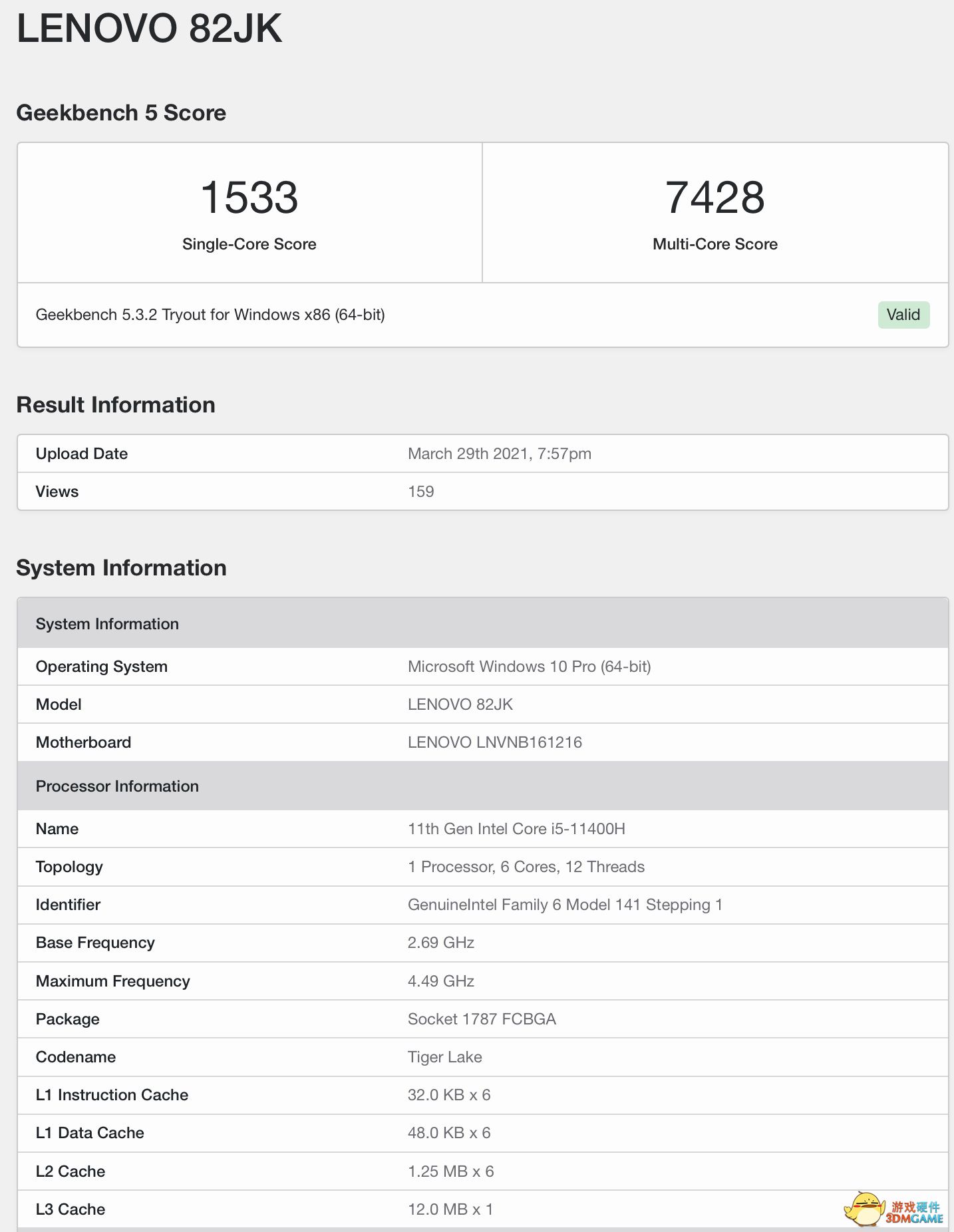Screen dimensions: 954x1232
Task: Click 1 Processor, 6 Cores, 12 Threads
Action: click(526, 867)
